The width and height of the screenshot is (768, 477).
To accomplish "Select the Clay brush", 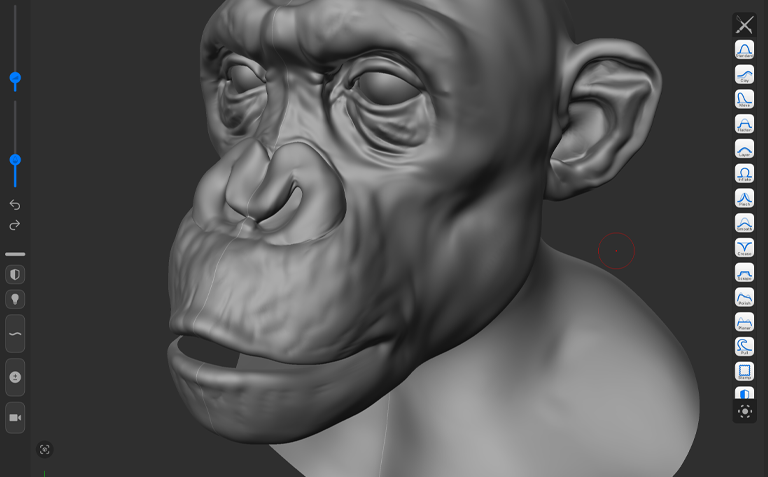I will pyautogui.click(x=744, y=74).
